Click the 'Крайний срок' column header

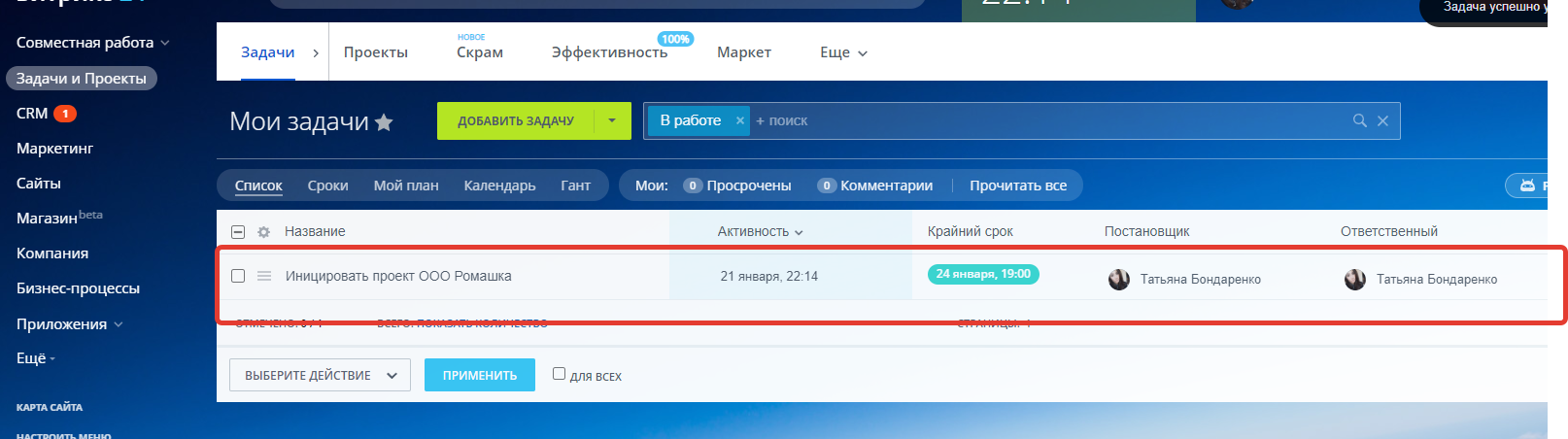tap(971, 231)
